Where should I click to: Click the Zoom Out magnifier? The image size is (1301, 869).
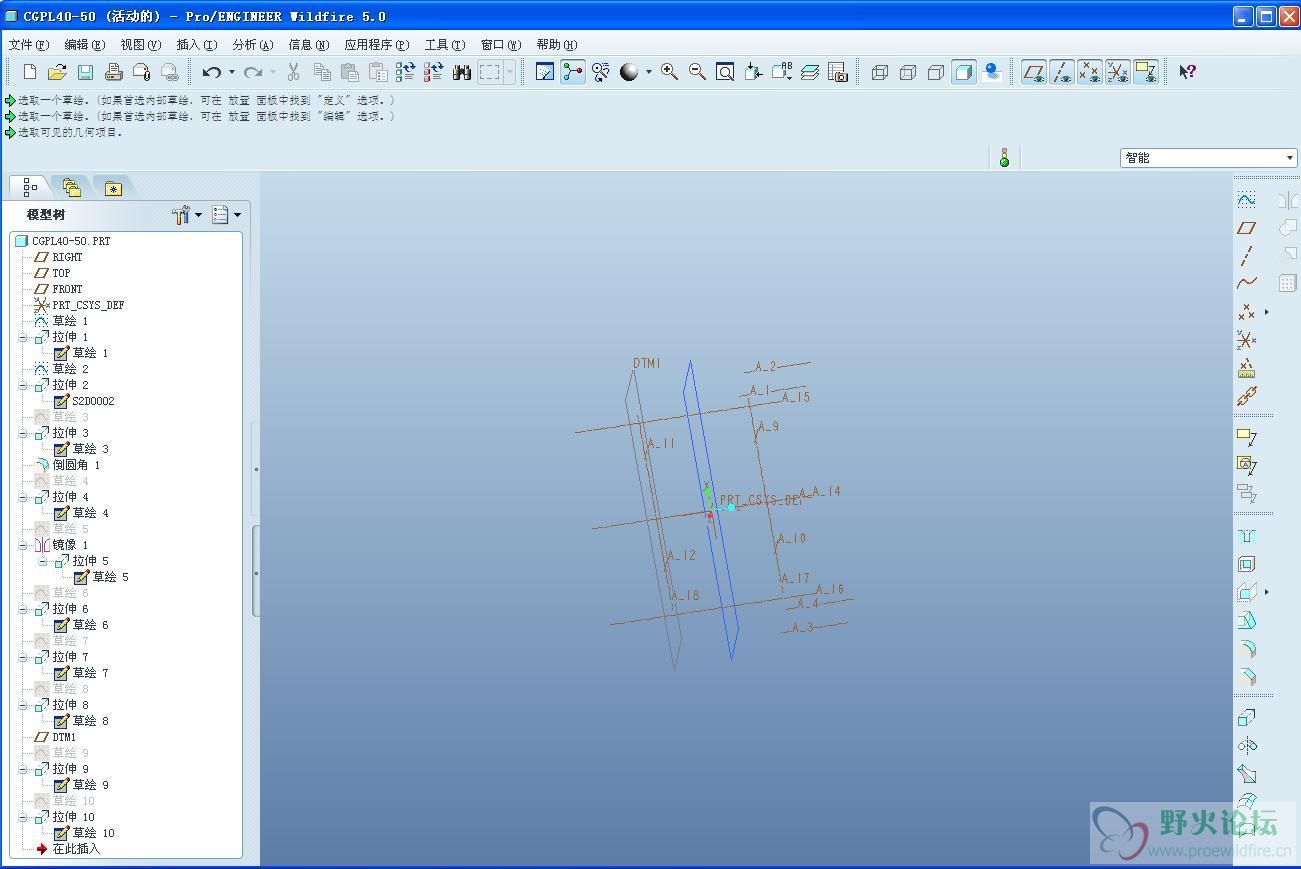click(697, 72)
